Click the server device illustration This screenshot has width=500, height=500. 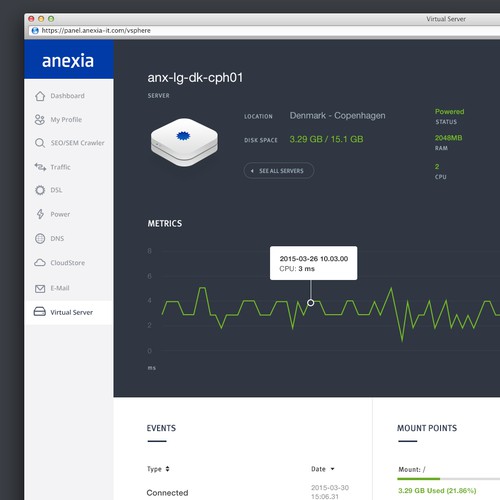(184, 142)
